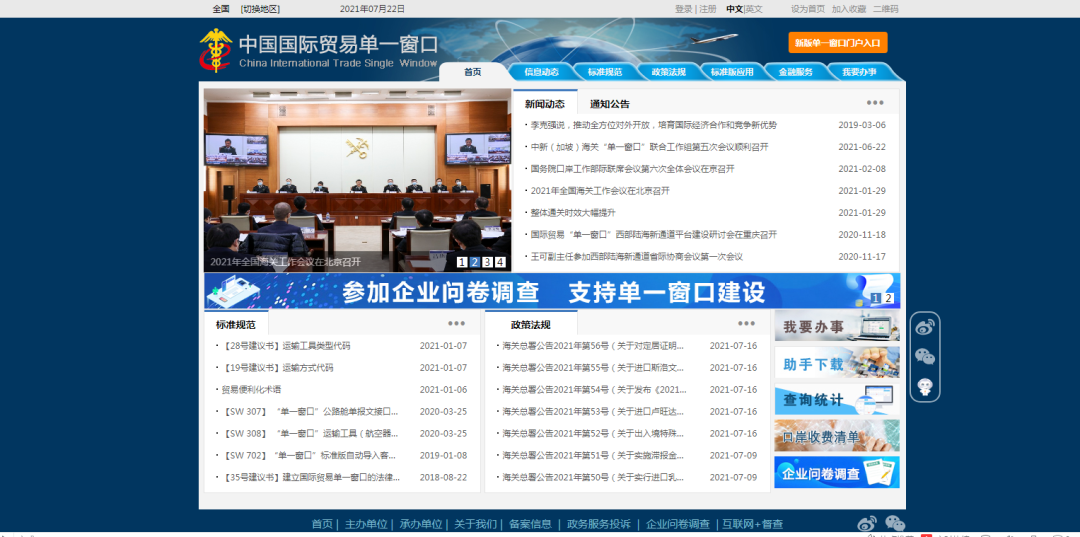Open the robot assistant icon in sidebar
The image size is (1080, 537).
(x=924, y=387)
